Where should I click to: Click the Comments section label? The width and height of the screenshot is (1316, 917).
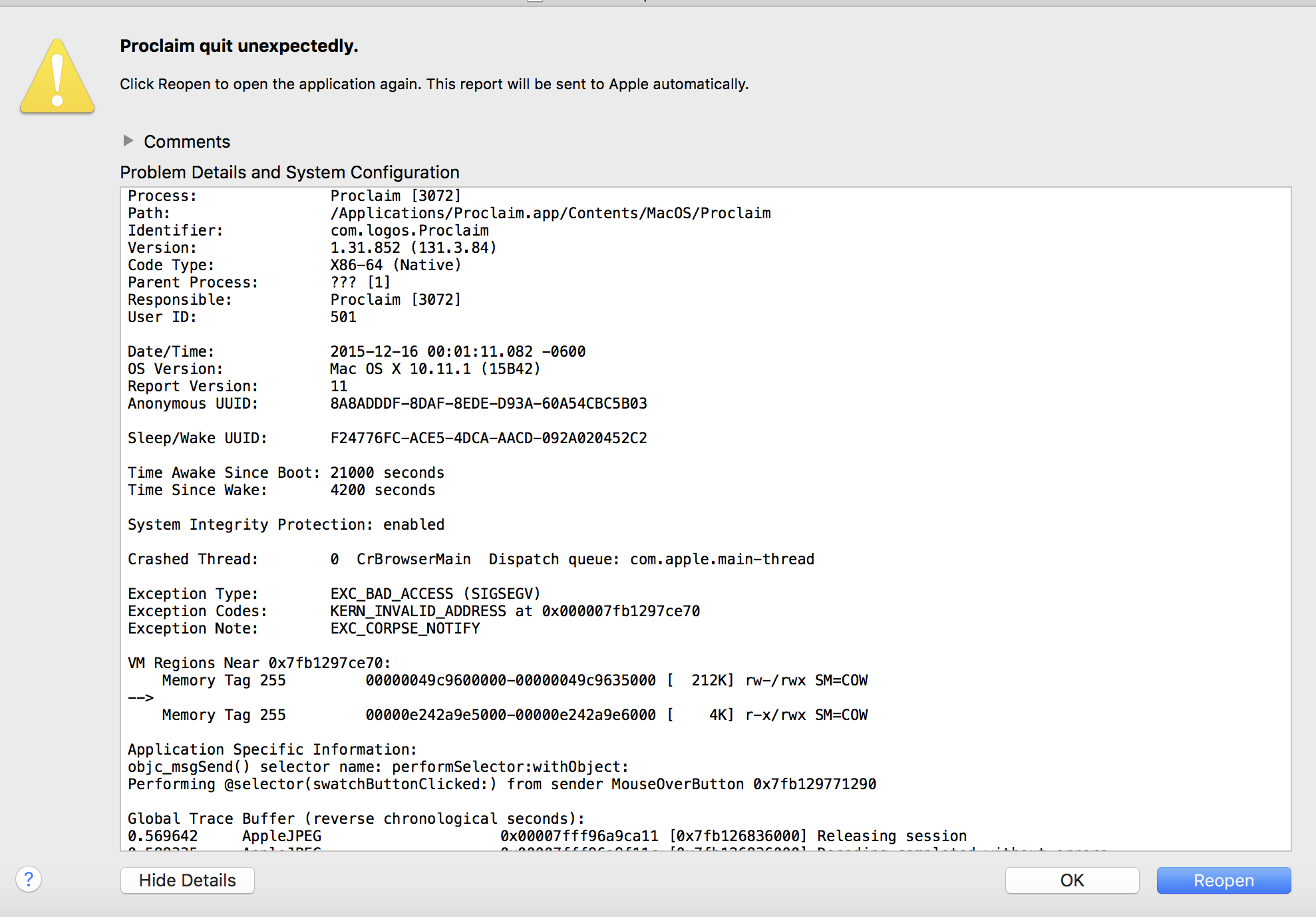[x=187, y=142]
